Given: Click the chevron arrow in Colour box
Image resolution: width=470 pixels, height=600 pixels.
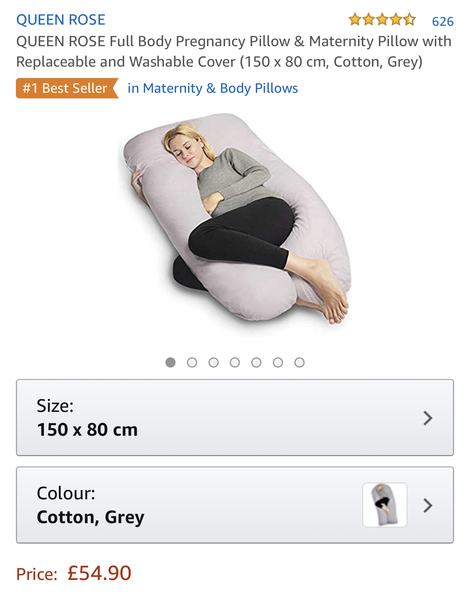Looking at the screenshot, I should [428, 505].
